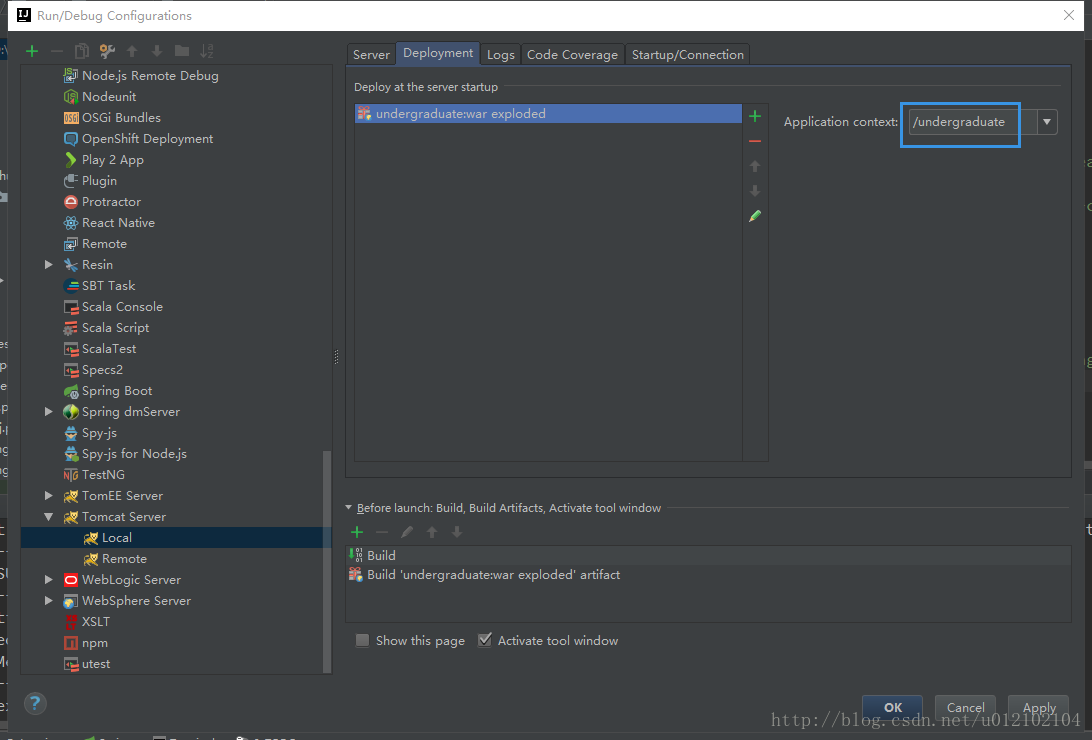Switch to the Server tab
Viewport: 1092px width, 740px height.
pos(371,54)
